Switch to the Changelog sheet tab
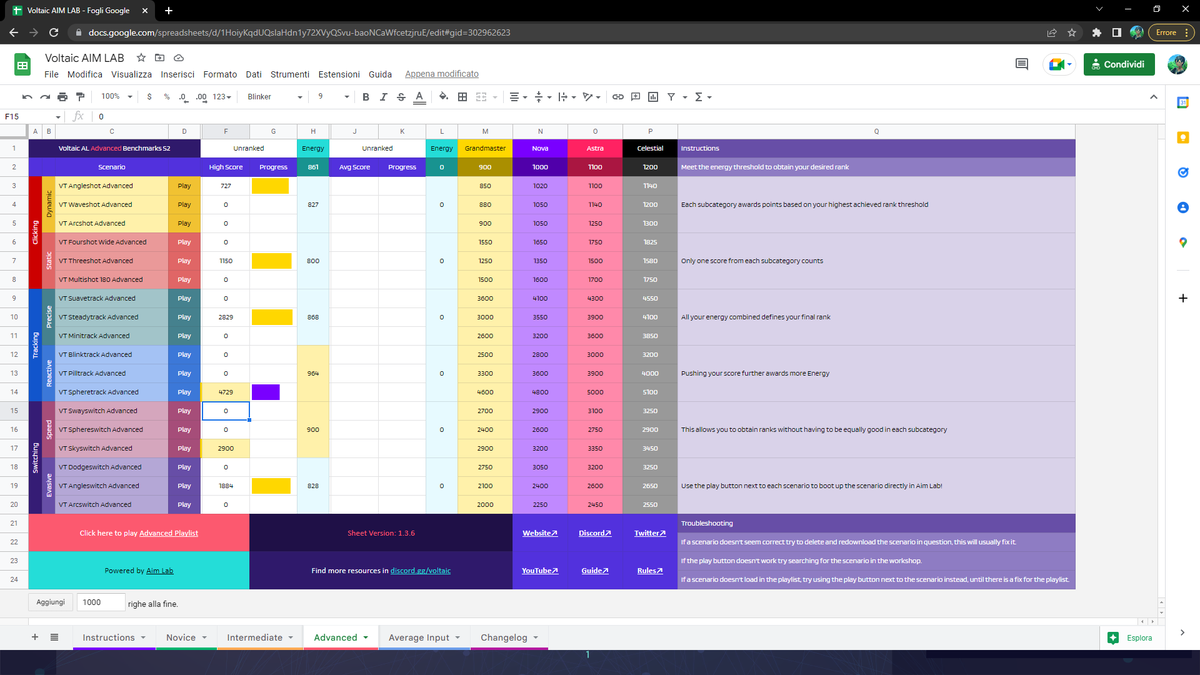1200x675 pixels. (510, 637)
